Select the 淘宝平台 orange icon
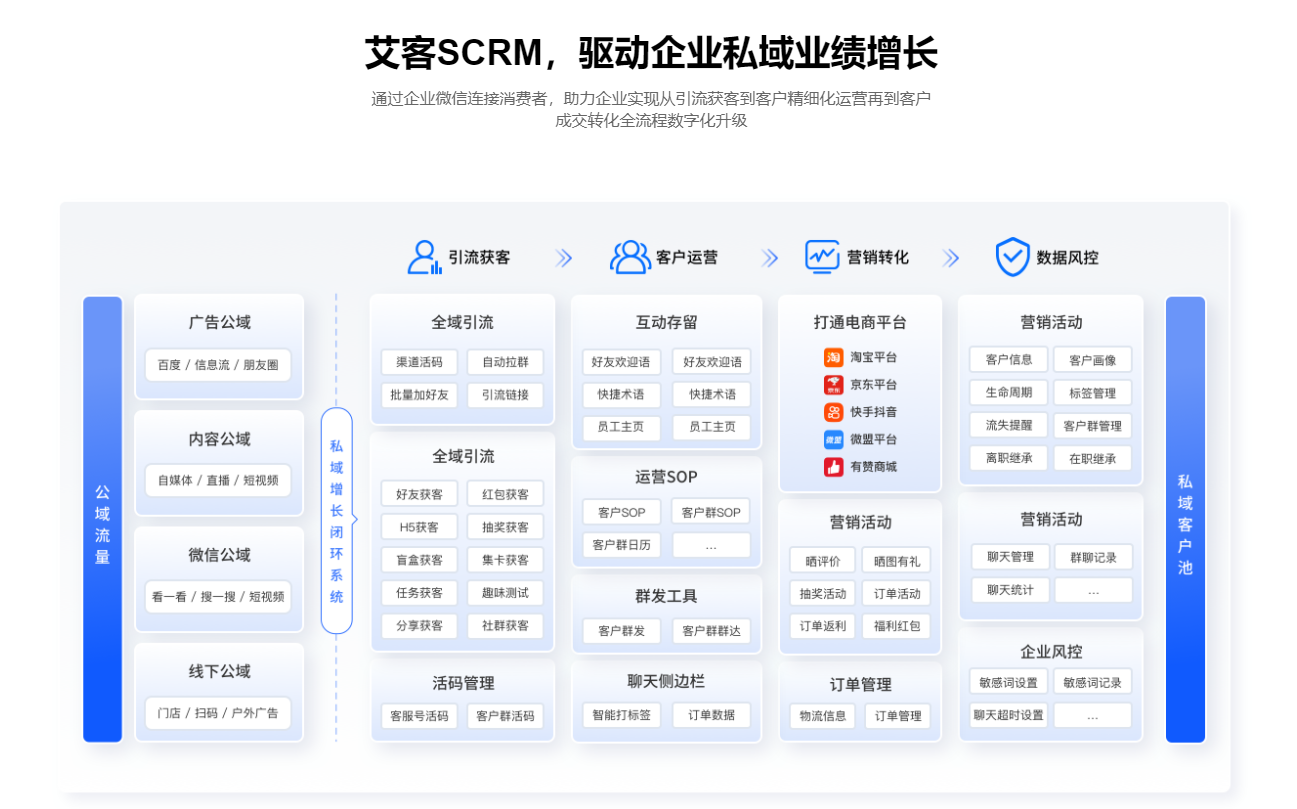The image size is (1297, 809). [833, 357]
